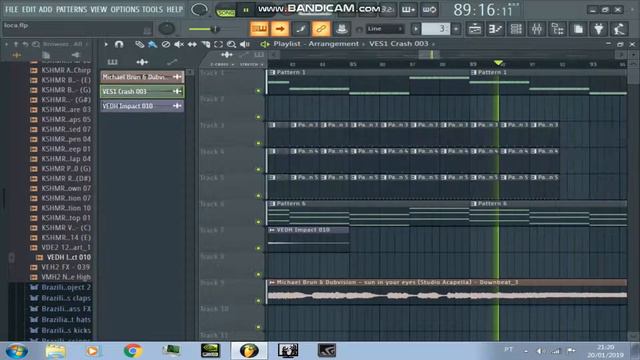The width and height of the screenshot is (640, 360).
Task: Click the browser undo arrow icon
Action: click(25, 44)
